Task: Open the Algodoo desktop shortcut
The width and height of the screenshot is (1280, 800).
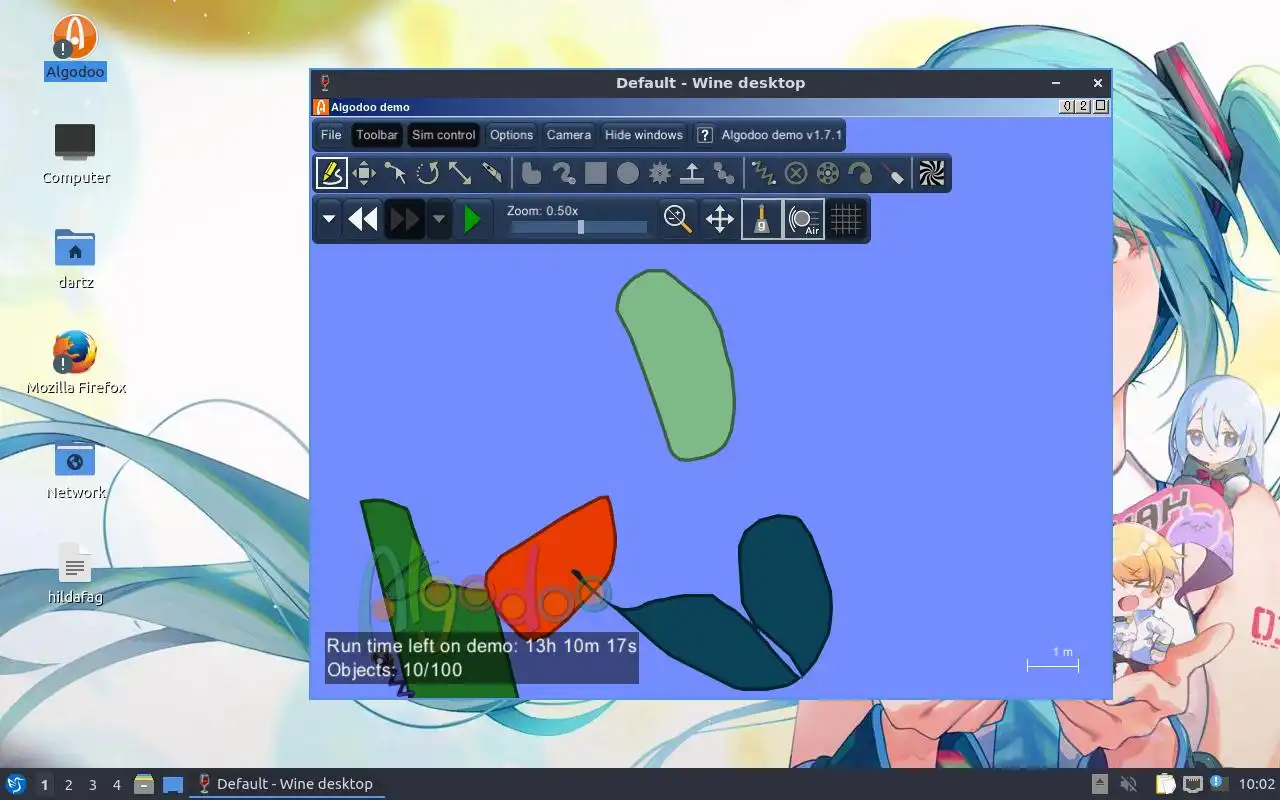Action: (75, 47)
